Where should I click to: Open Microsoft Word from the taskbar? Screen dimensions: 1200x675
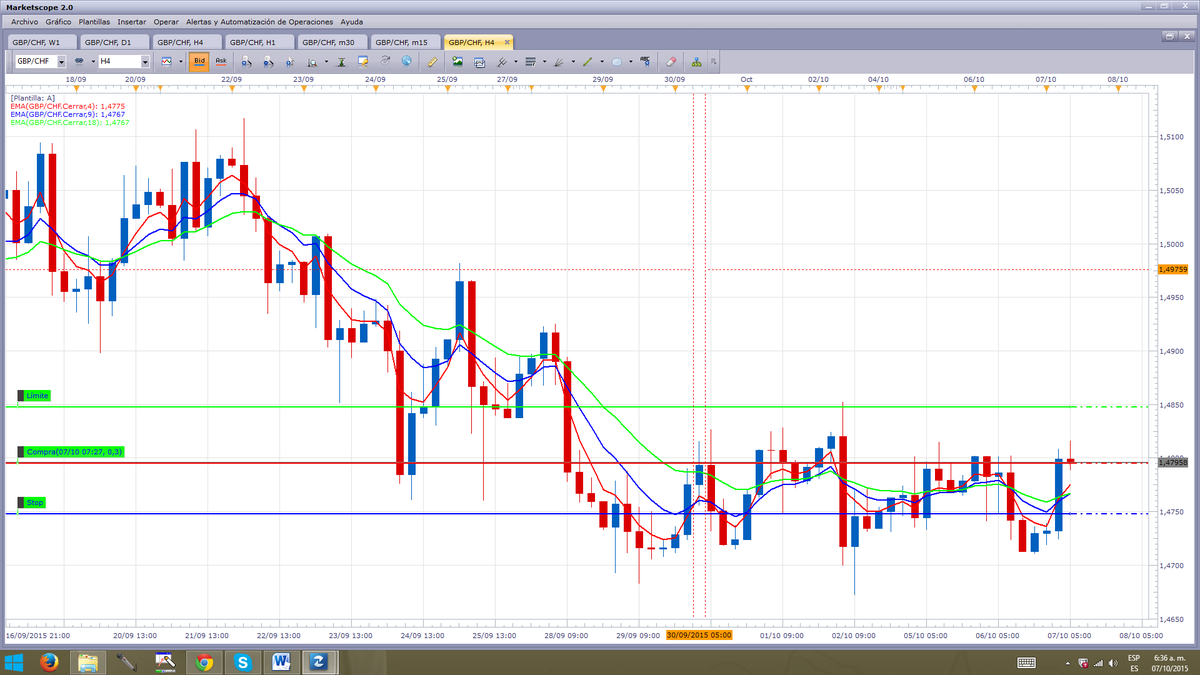tap(281, 662)
